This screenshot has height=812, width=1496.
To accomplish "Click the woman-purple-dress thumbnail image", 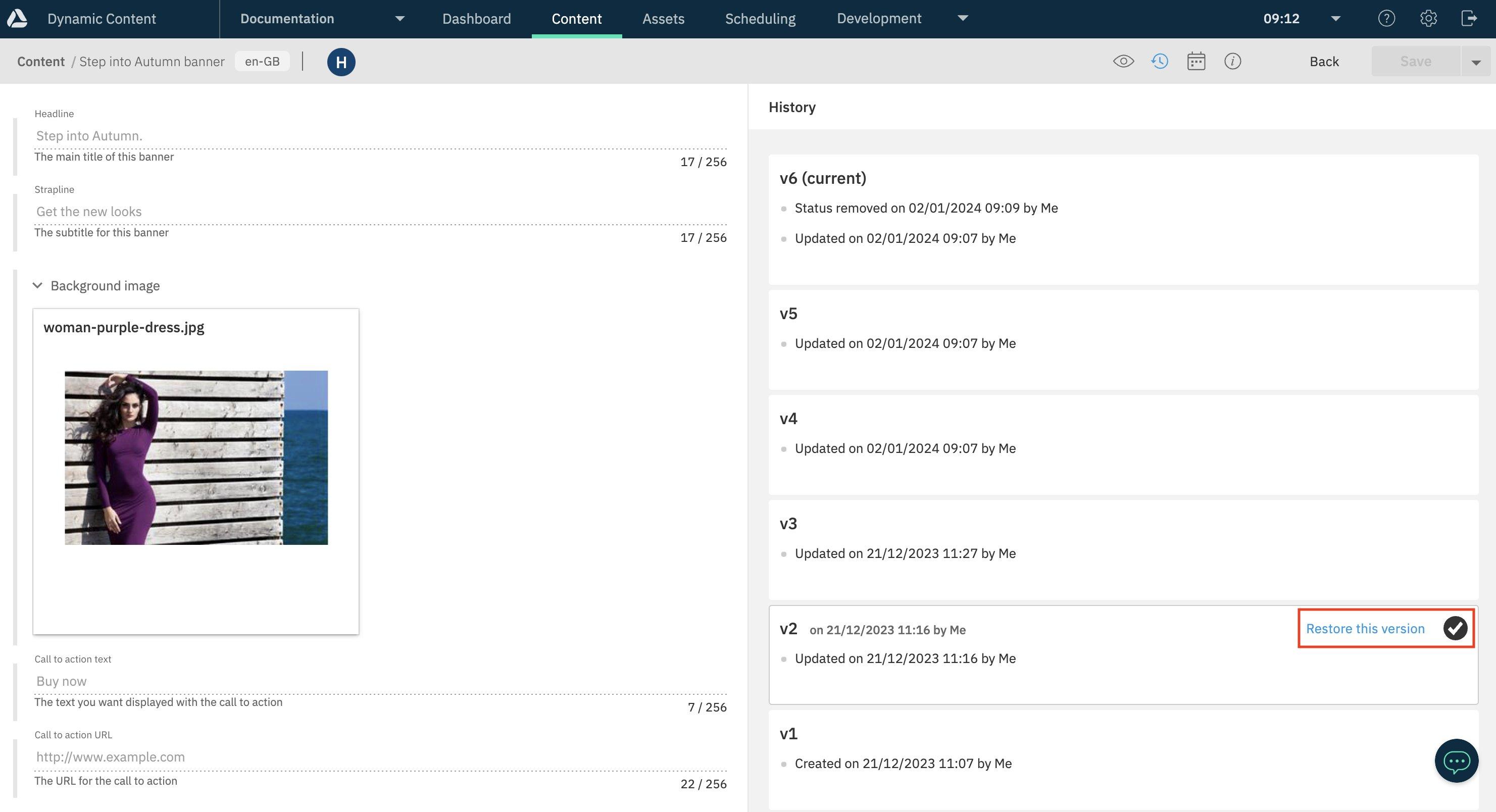I will (196, 458).
